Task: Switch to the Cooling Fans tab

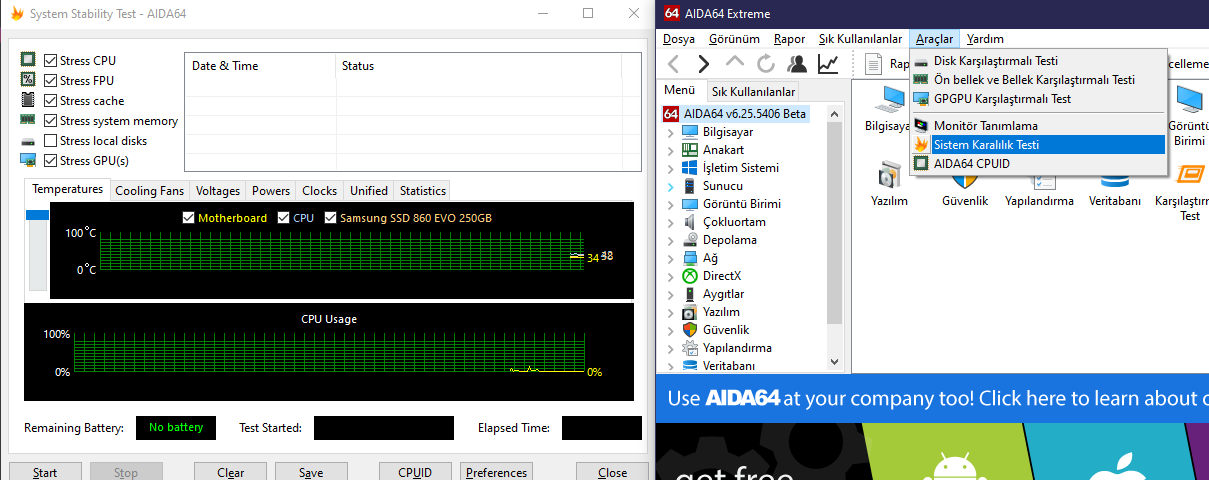Action: (x=149, y=190)
